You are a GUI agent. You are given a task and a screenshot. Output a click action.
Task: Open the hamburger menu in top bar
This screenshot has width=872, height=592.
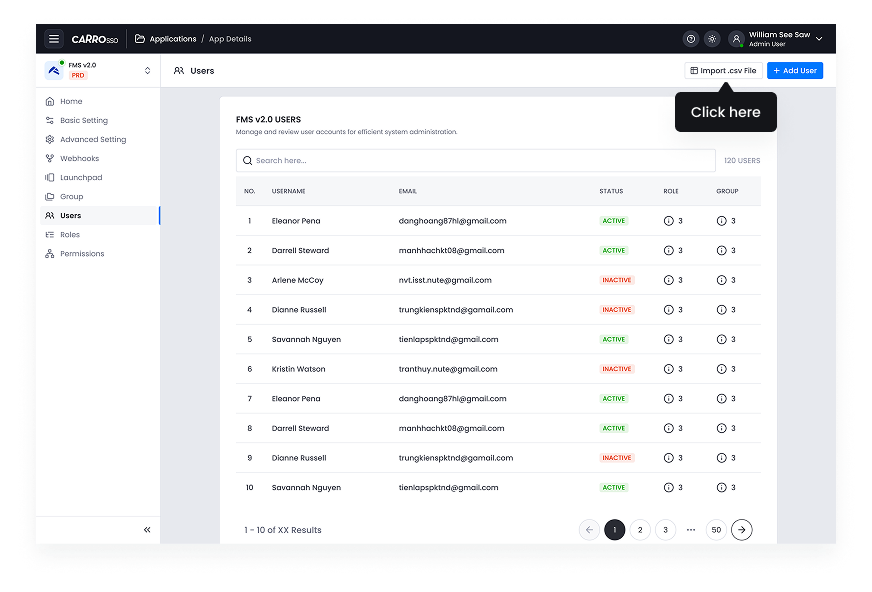click(54, 39)
